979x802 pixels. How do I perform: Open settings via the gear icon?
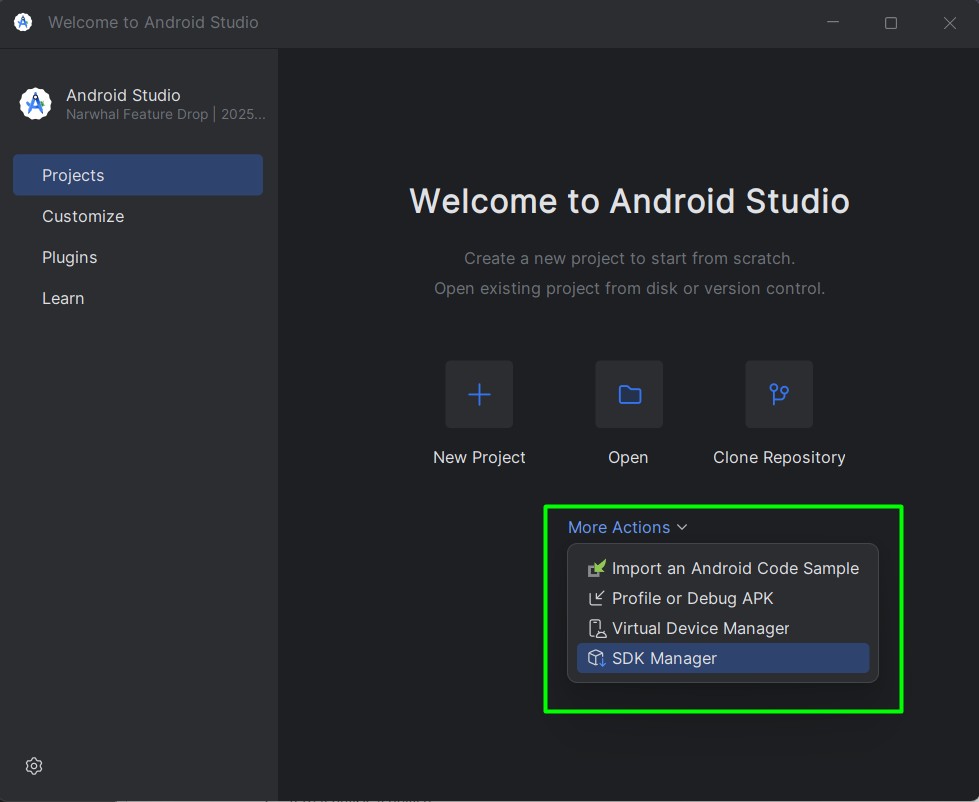[34, 766]
